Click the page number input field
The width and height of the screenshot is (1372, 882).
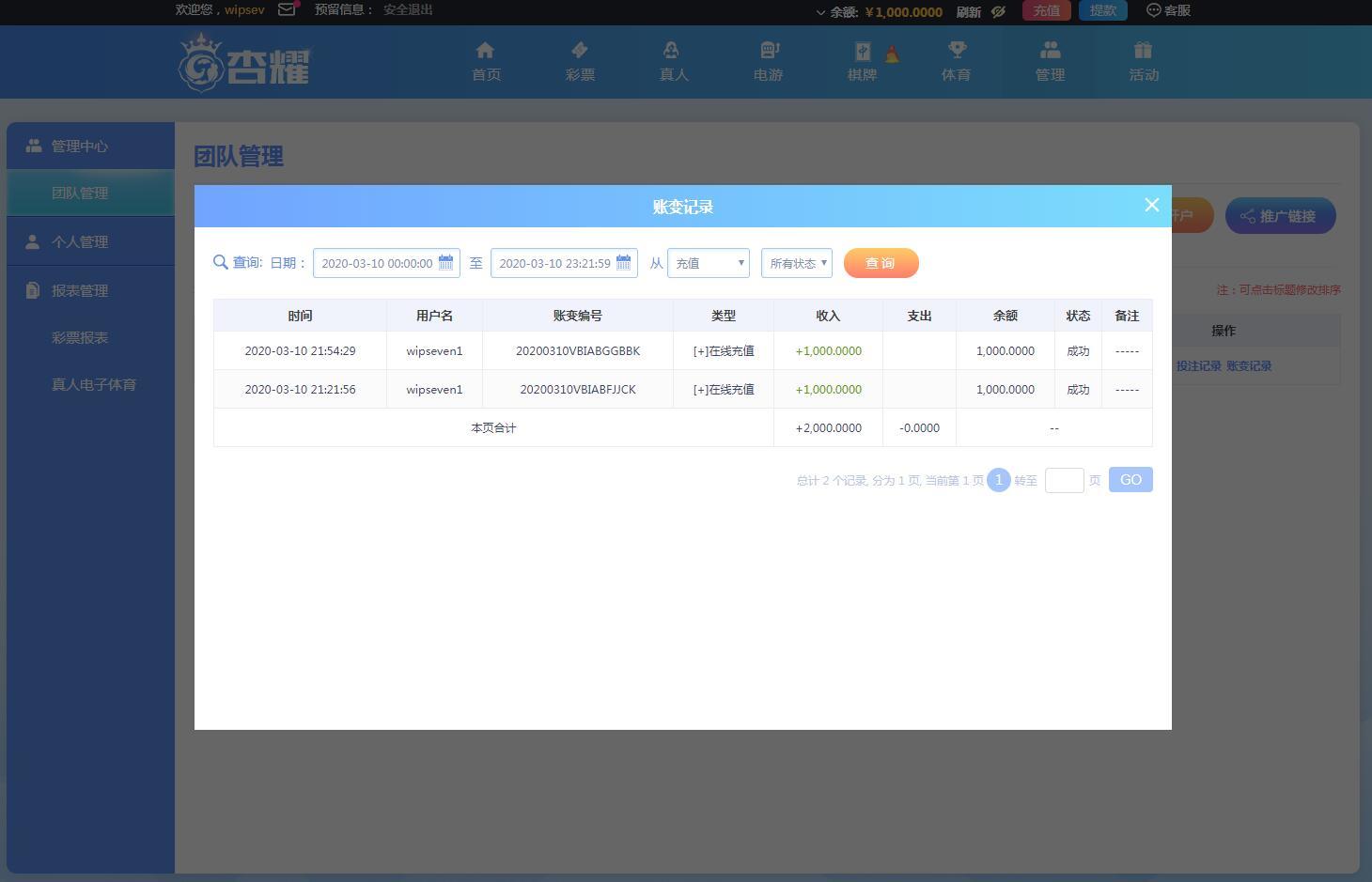pyautogui.click(x=1065, y=480)
